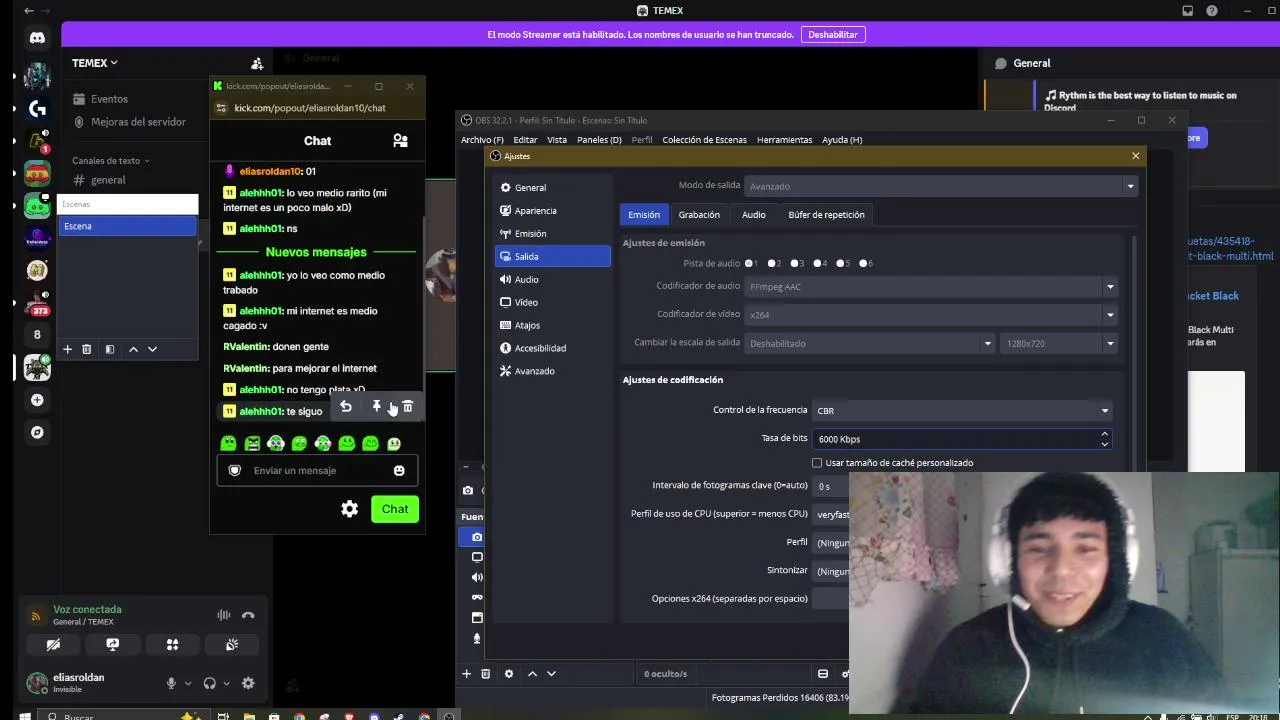Select audio track 5 radio button
The height and width of the screenshot is (720, 1280).
[841, 264]
